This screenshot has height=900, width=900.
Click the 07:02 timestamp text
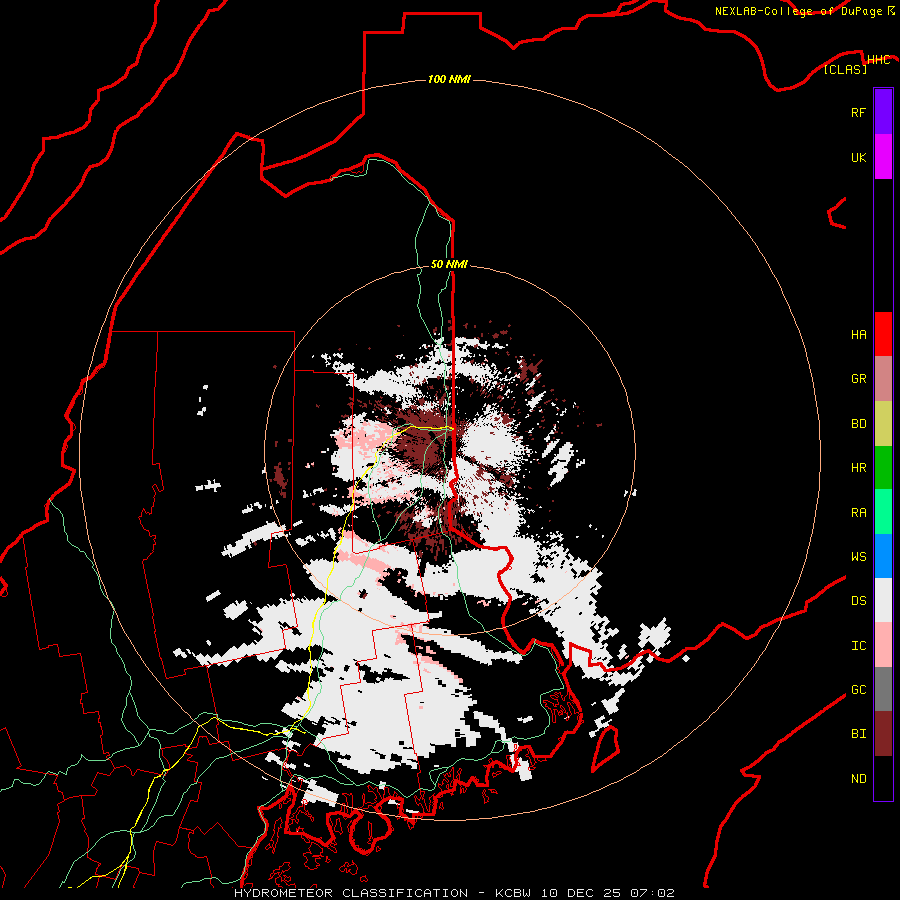[651, 893]
